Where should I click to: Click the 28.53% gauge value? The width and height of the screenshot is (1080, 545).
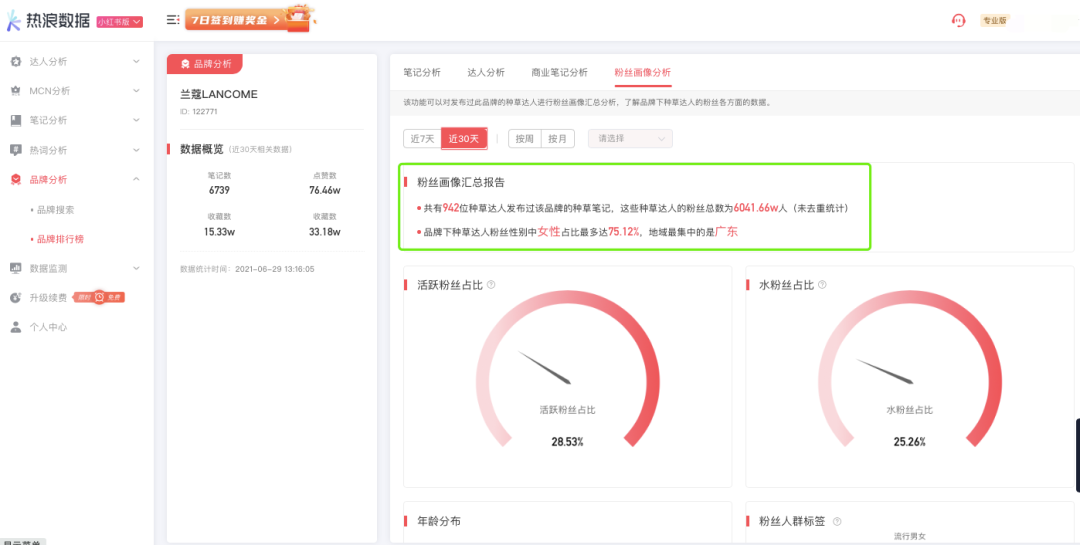(568, 442)
